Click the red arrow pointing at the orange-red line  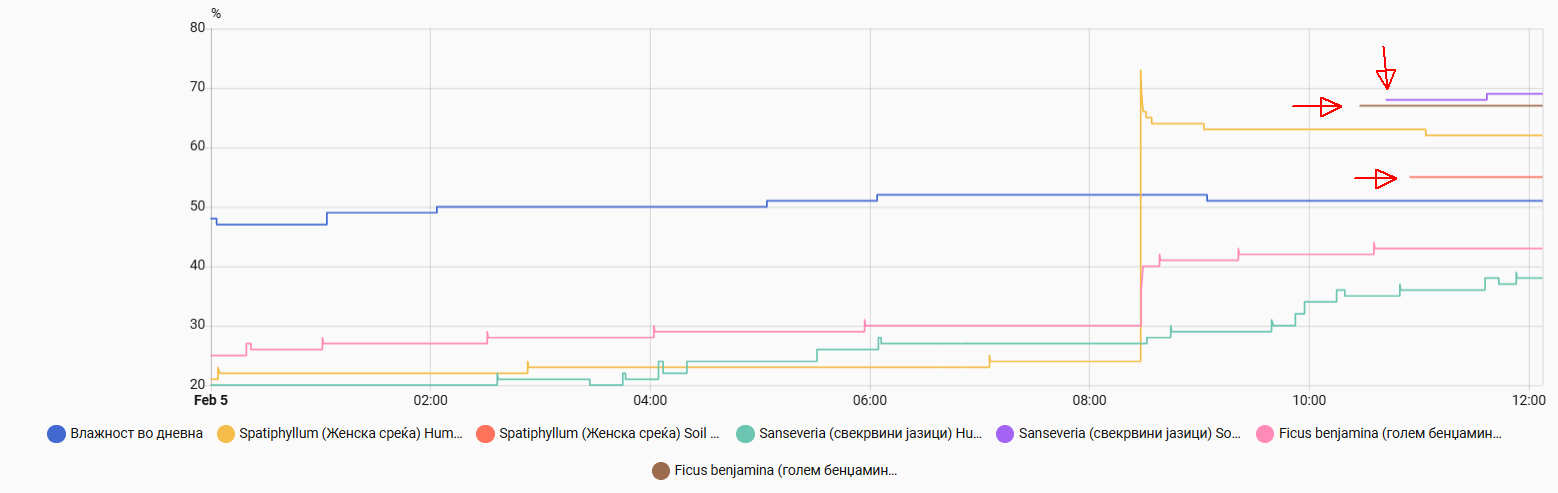(1376, 178)
